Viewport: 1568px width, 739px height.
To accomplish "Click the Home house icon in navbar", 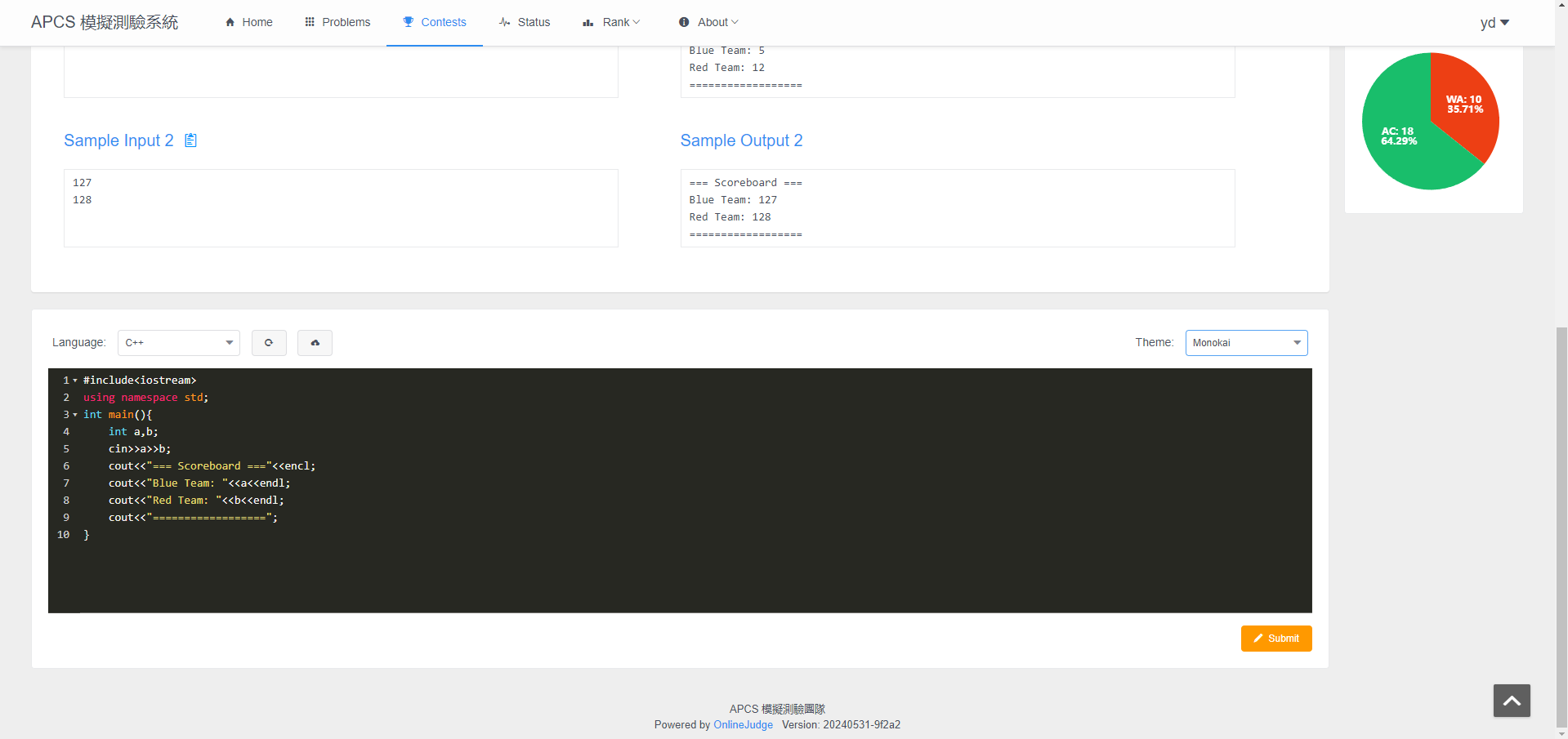I will (230, 22).
